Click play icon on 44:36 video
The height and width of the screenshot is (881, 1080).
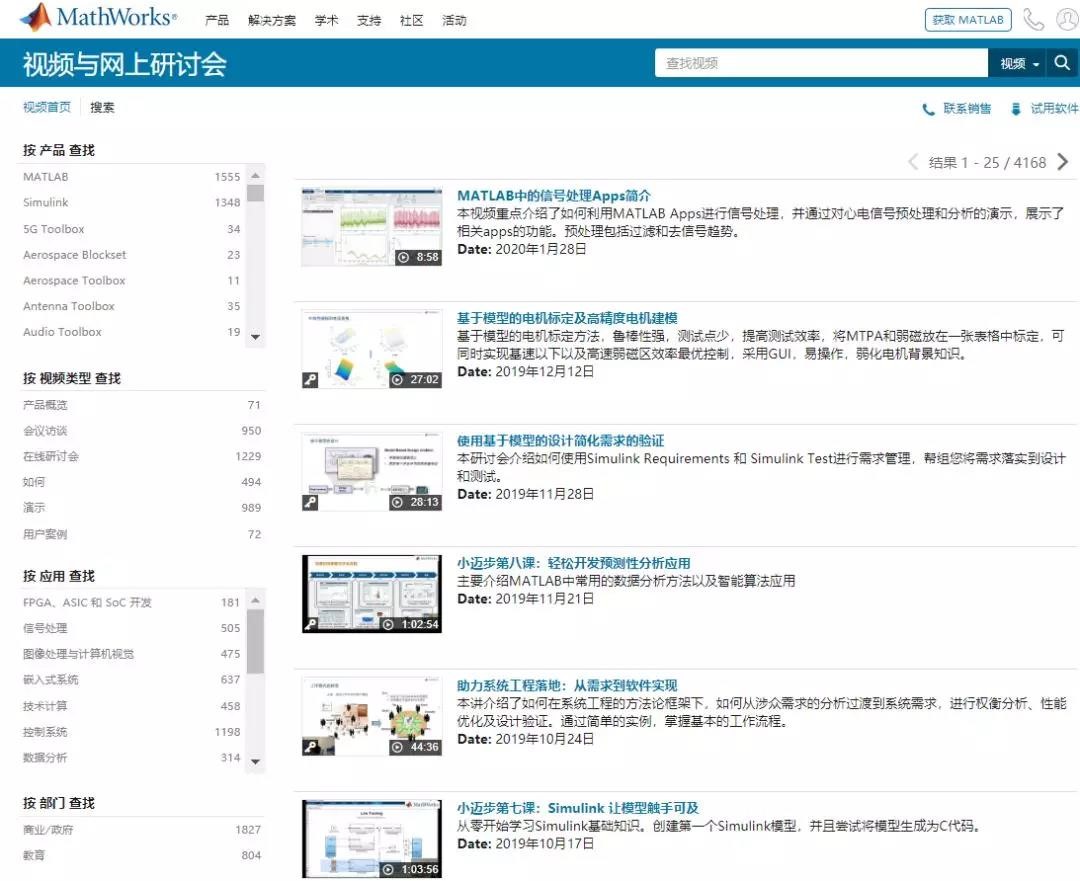(397, 747)
